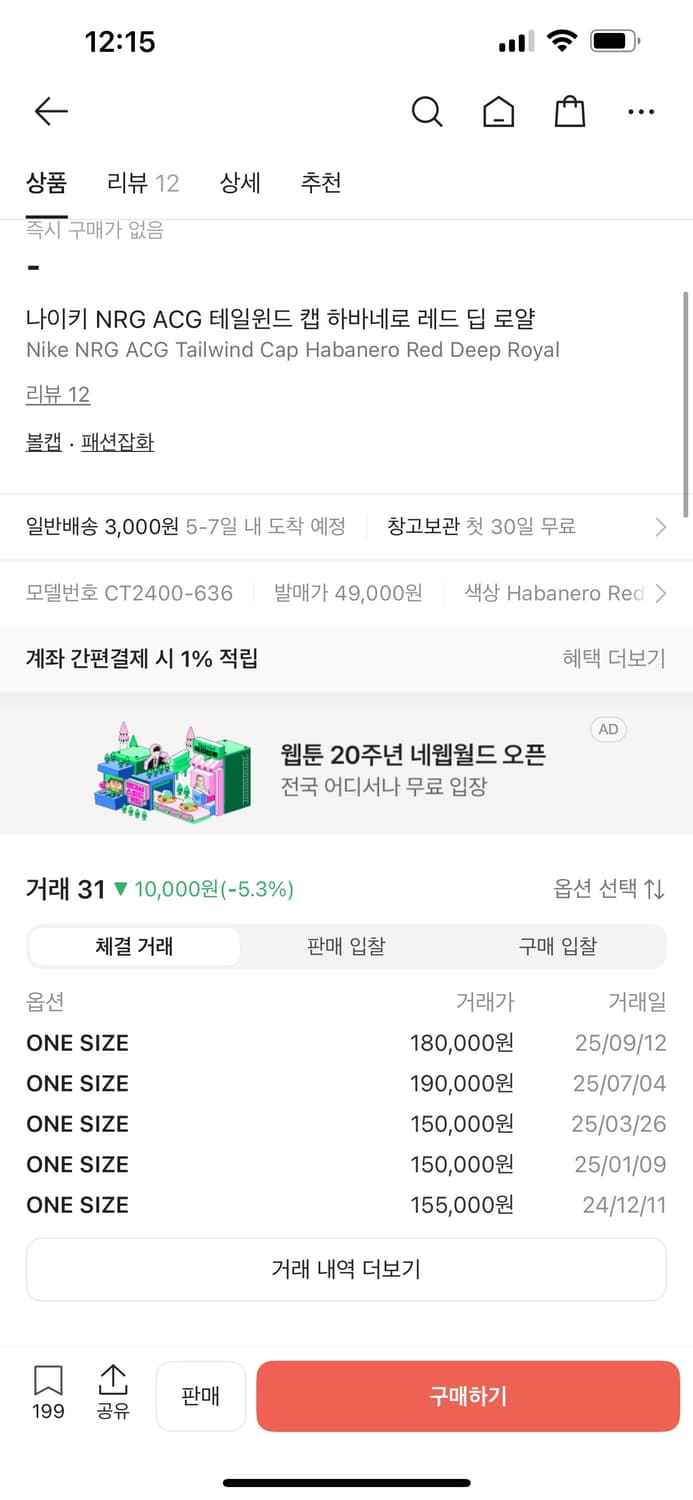Tap the bookmark icon showing 199 saves

pos(47,1393)
